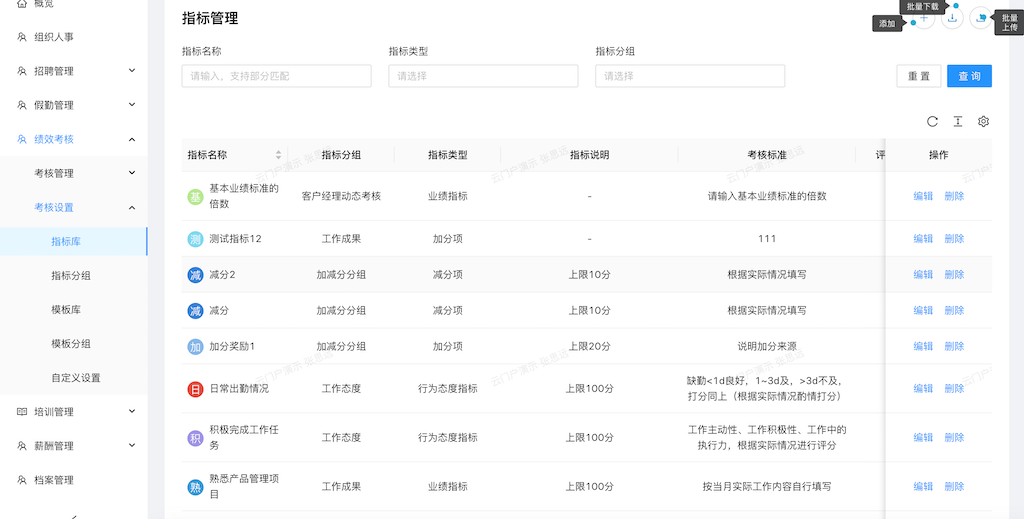The height and width of the screenshot is (519, 1024).
Task: Open 档案管理 via its sidebar icon
Action: [22, 480]
